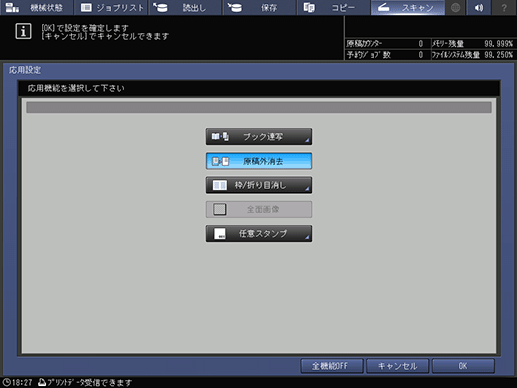Click the 18:27 time display
The height and width of the screenshot is (388, 517).
[x=22, y=382]
